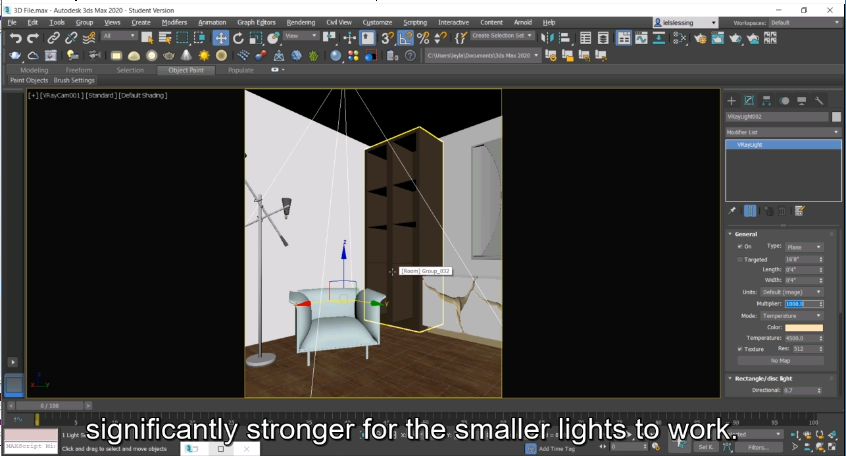Open the Modifiers menu
Image resolution: width=846 pixels, height=456 pixels.
point(174,22)
